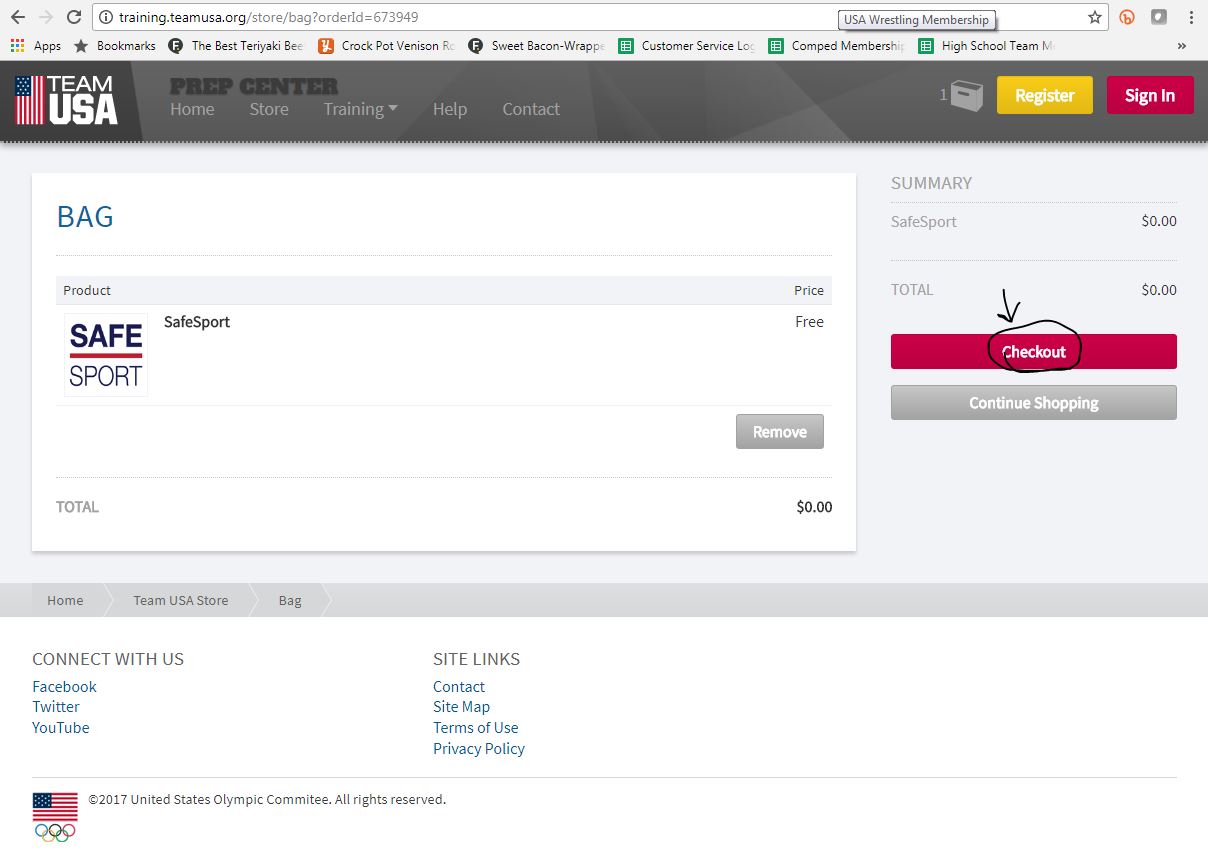Click the browser back arrow

(x=17, y=17)
